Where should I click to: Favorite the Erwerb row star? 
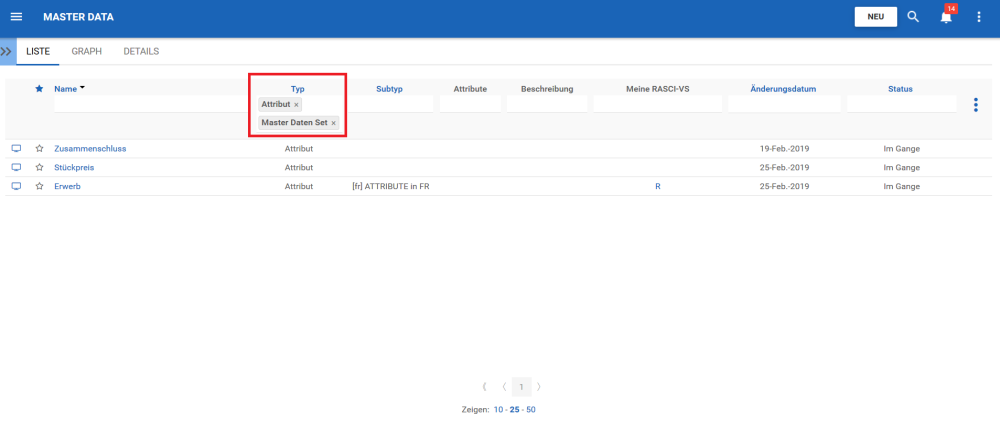click(x=40, y=186)
